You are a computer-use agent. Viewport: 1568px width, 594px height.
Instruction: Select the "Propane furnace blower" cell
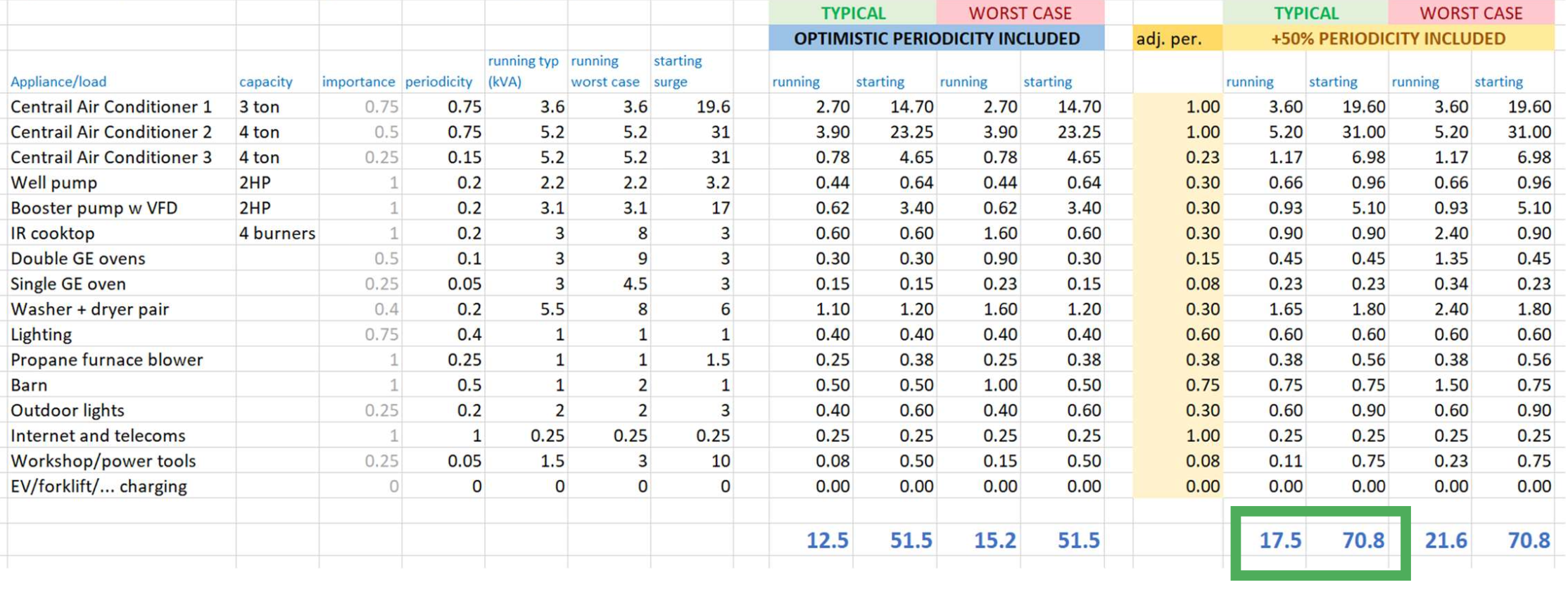tap(121, 360)
